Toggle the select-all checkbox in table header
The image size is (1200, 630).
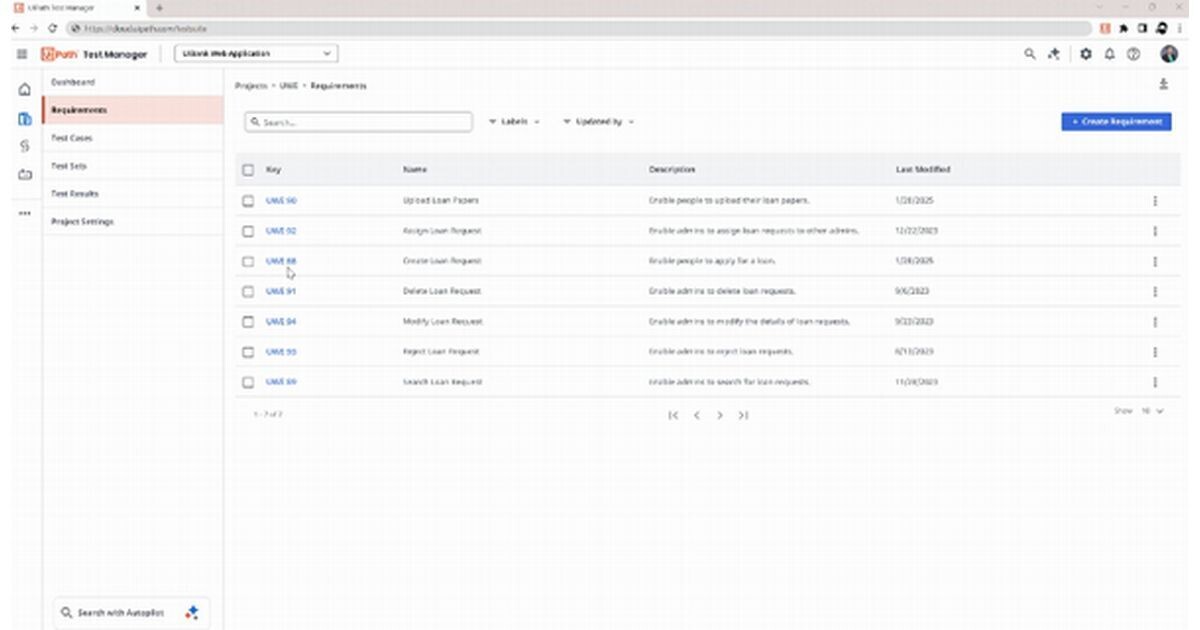click(x=248, y=170)
